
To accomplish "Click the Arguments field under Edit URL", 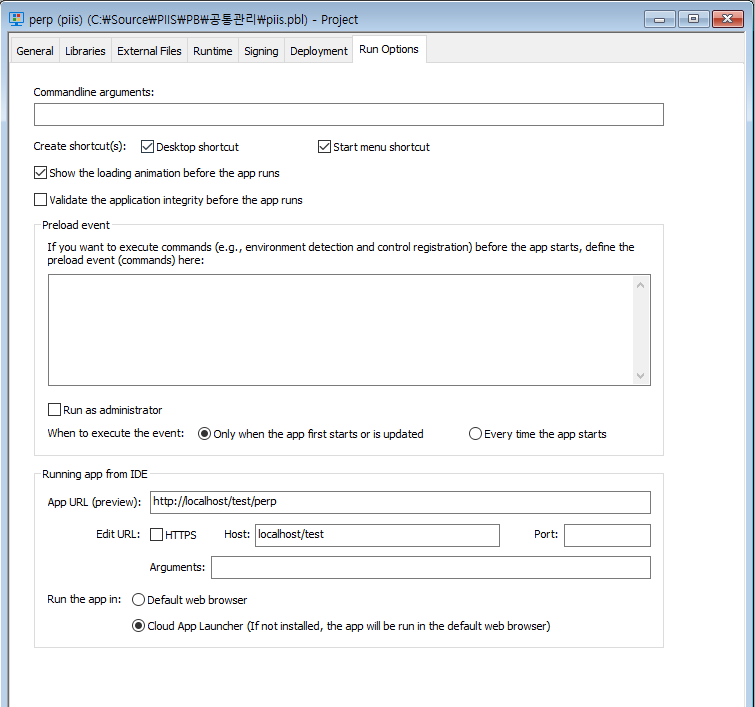I will tap(431, 567).
